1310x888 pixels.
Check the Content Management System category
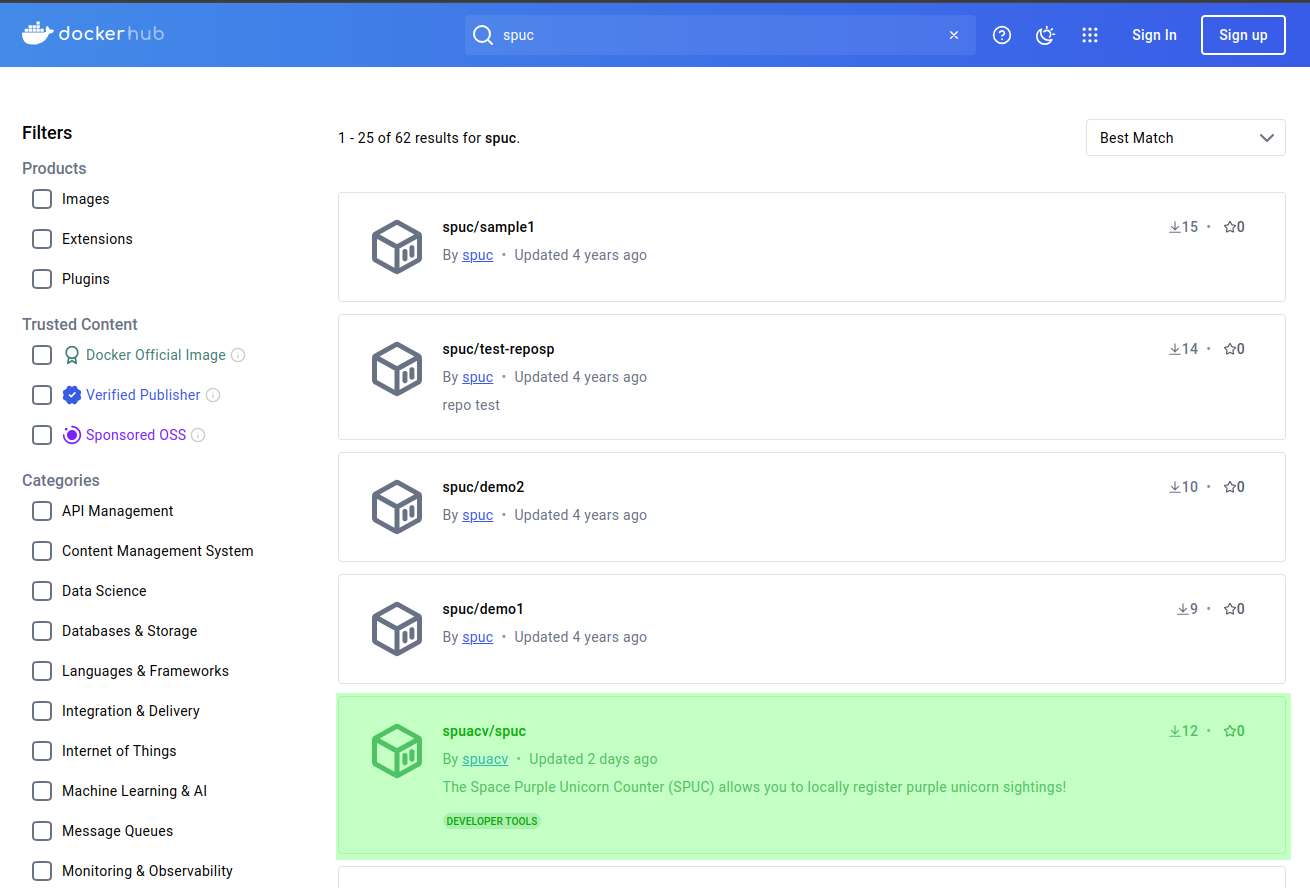point(42,551)
